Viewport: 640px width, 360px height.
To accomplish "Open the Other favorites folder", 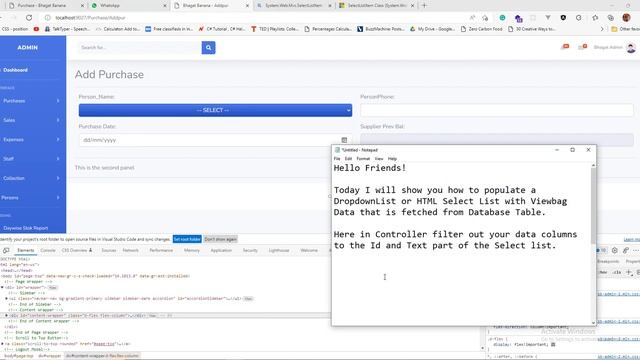I will click(625, 29).
